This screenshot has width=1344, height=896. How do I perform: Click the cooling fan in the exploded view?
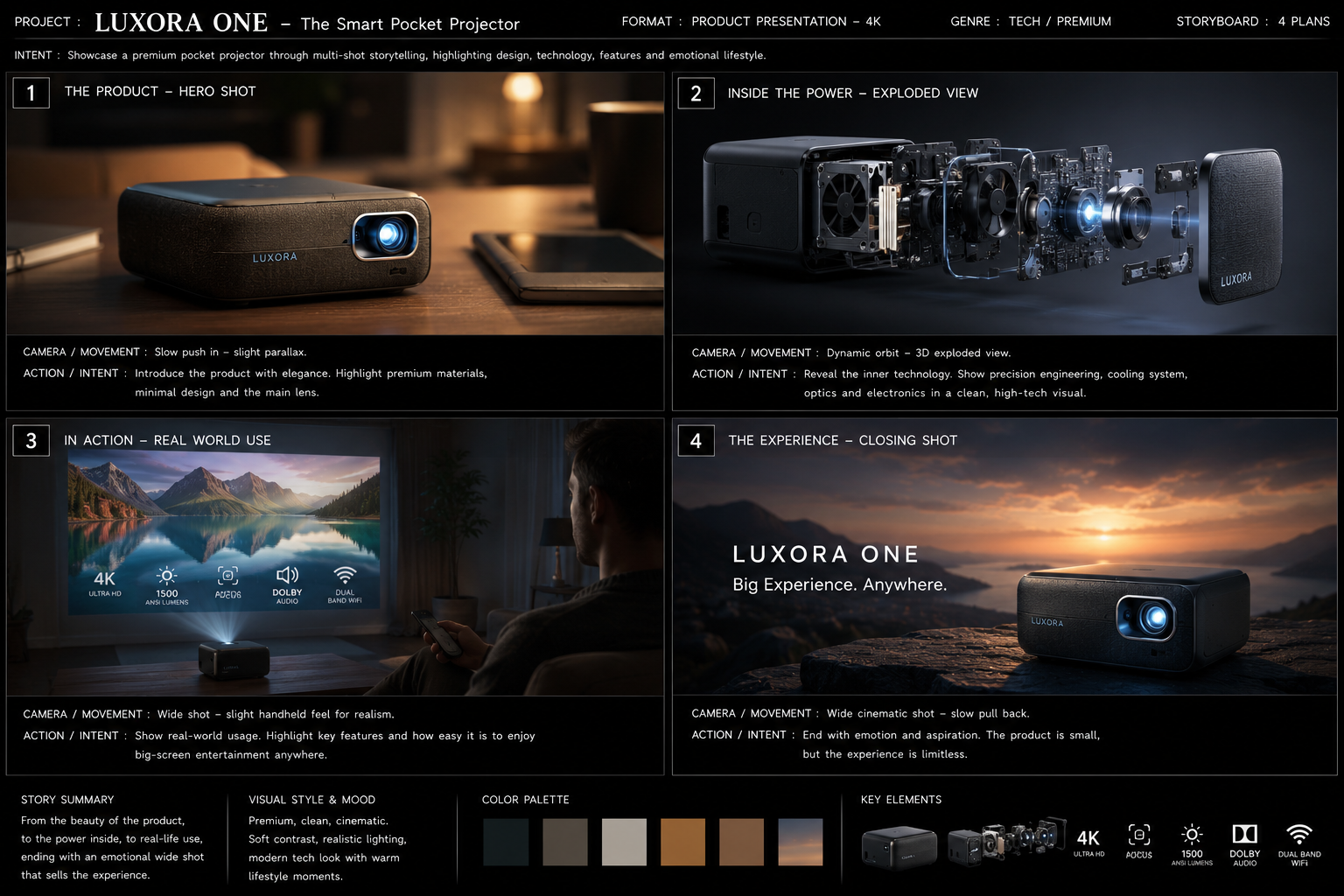click(x=846, y=205)
